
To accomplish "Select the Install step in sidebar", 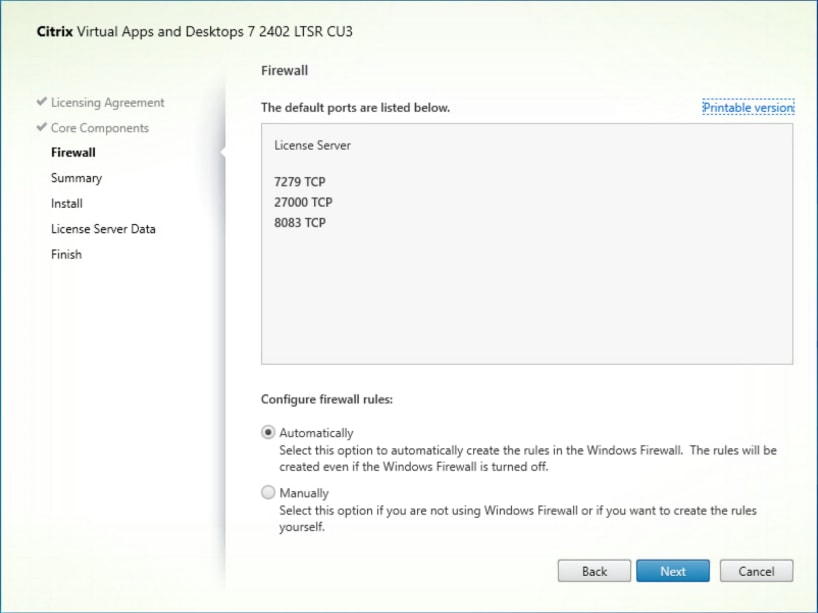I will click(67, 203).
